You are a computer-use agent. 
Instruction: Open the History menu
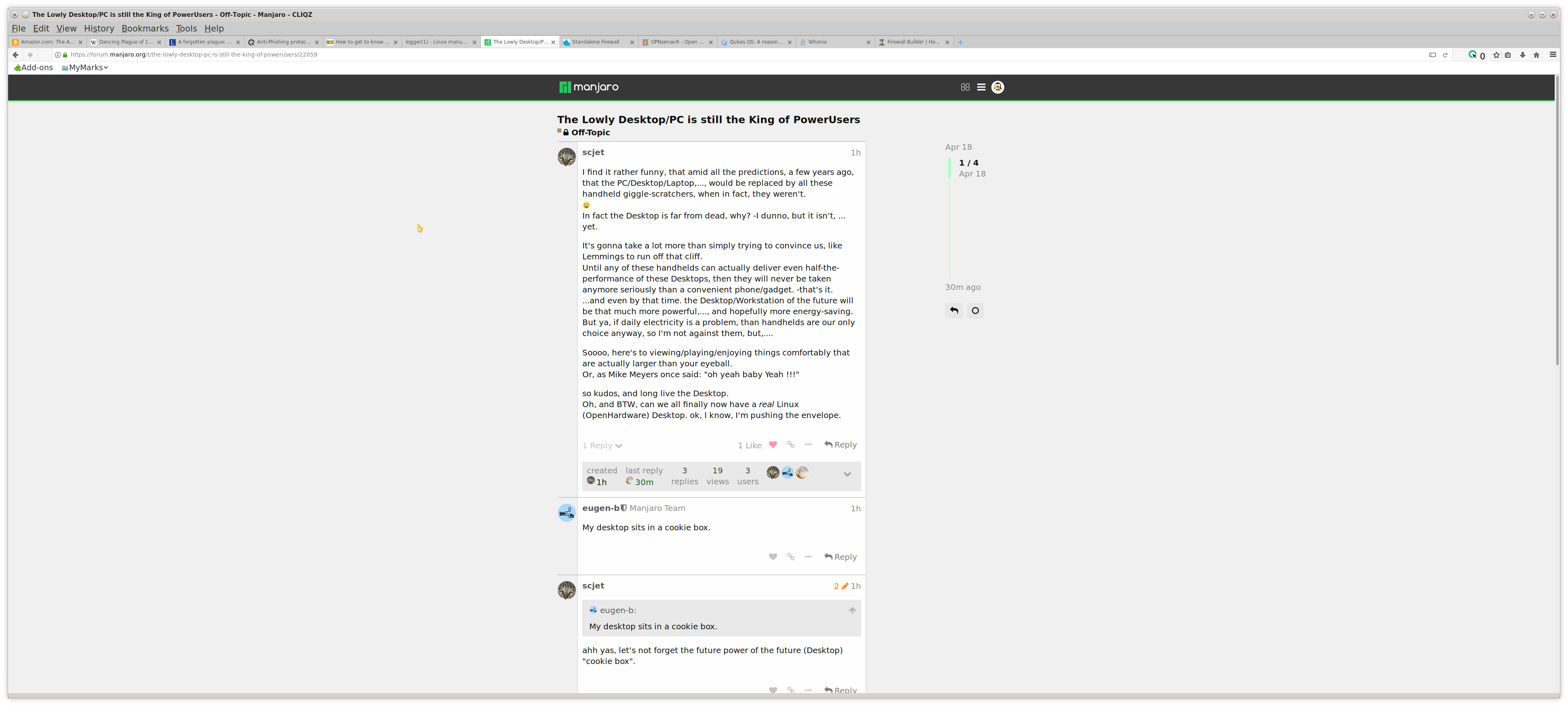[99, 29]
